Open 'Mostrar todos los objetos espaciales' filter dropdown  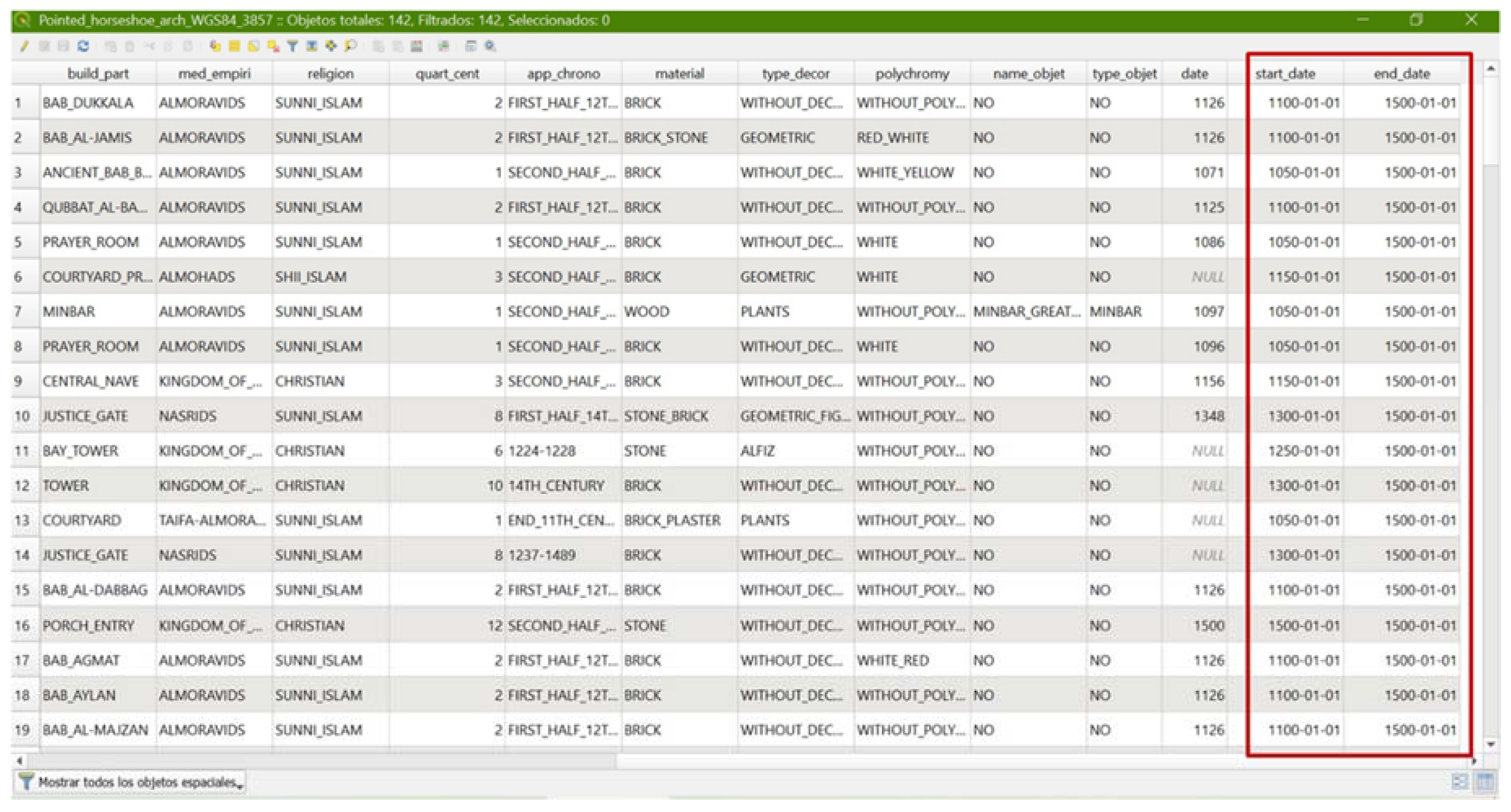[129, 782]
